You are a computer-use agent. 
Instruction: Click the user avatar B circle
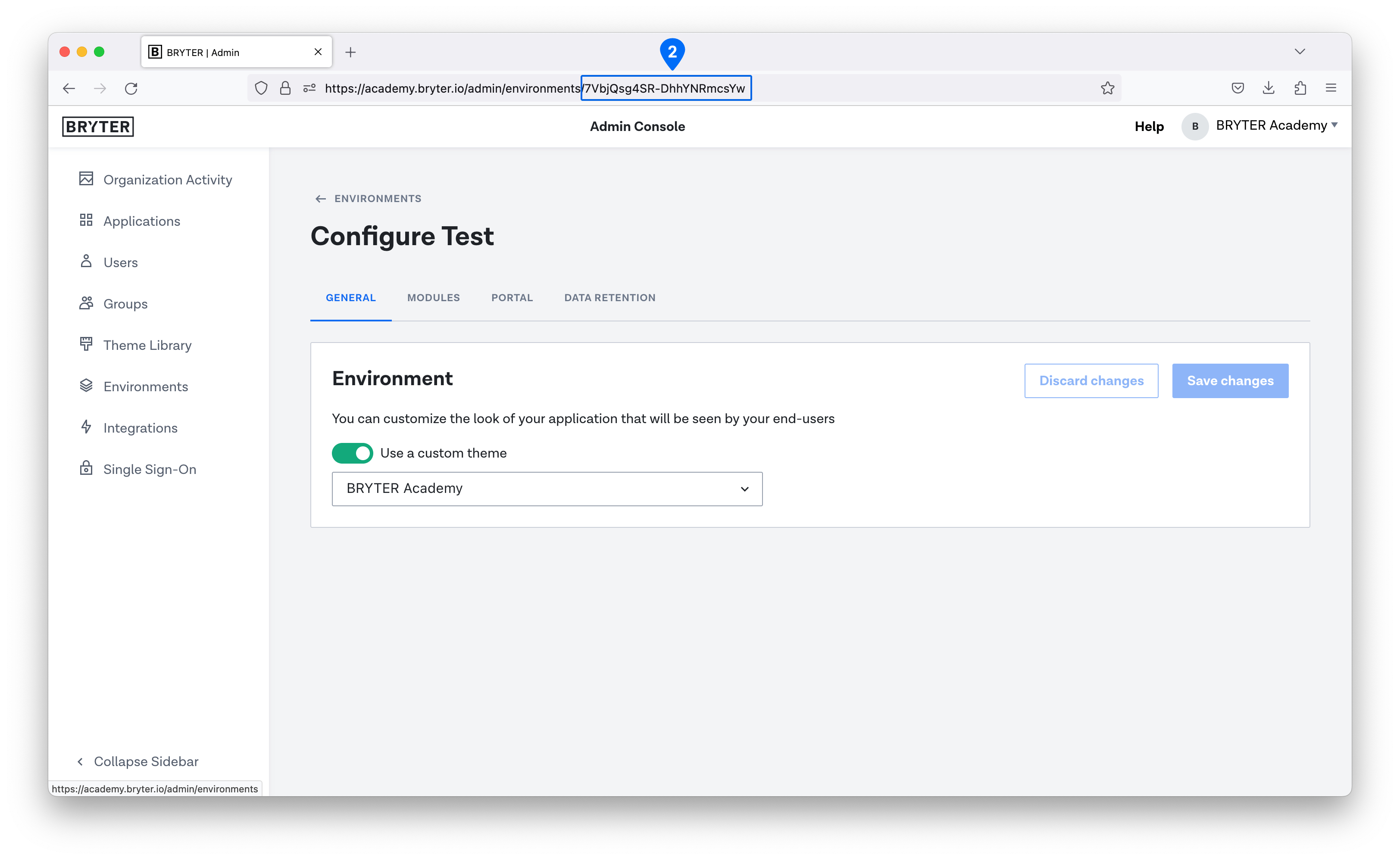(1195, 126)
